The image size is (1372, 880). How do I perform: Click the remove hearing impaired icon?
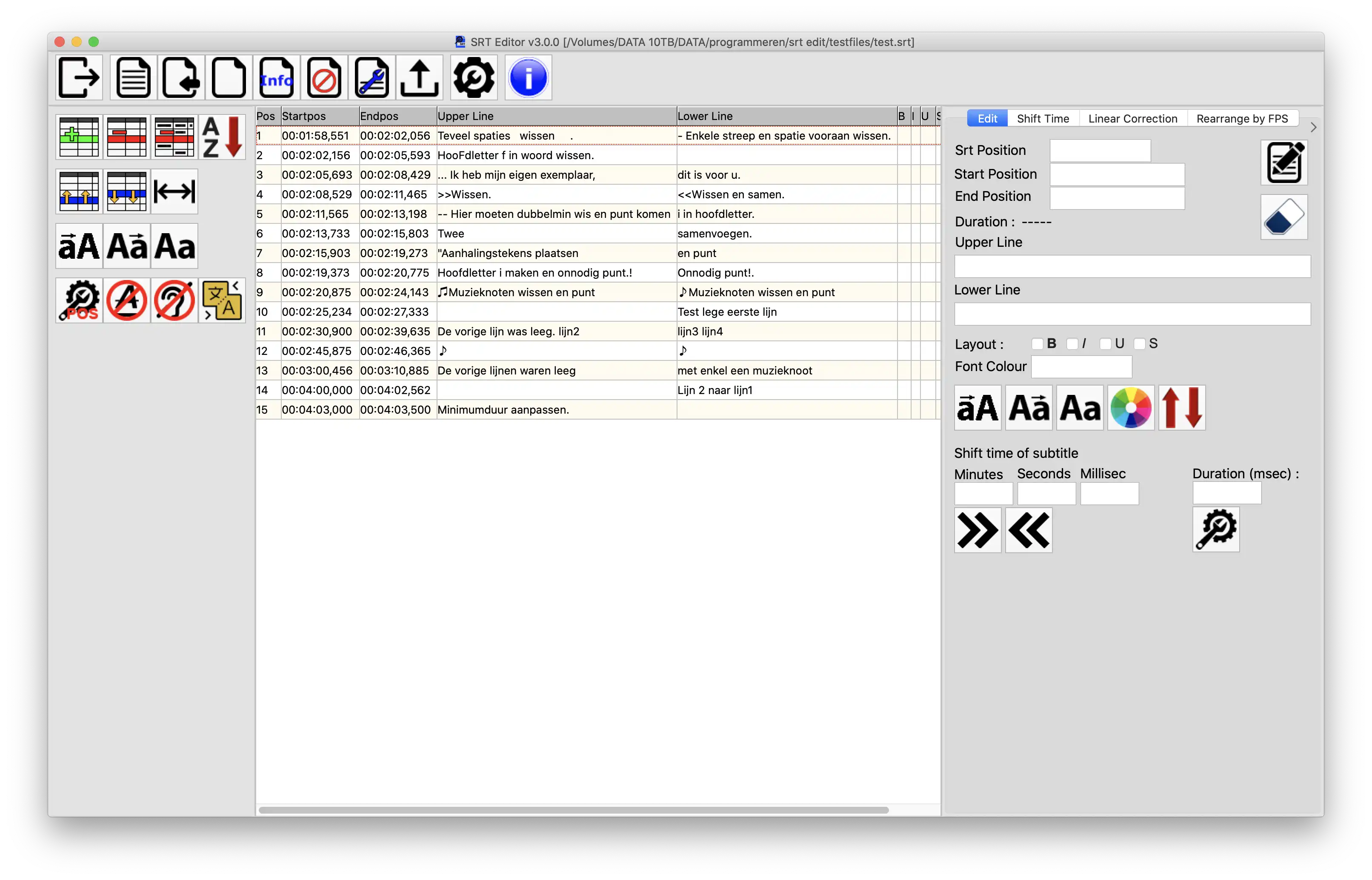[174, 300]
